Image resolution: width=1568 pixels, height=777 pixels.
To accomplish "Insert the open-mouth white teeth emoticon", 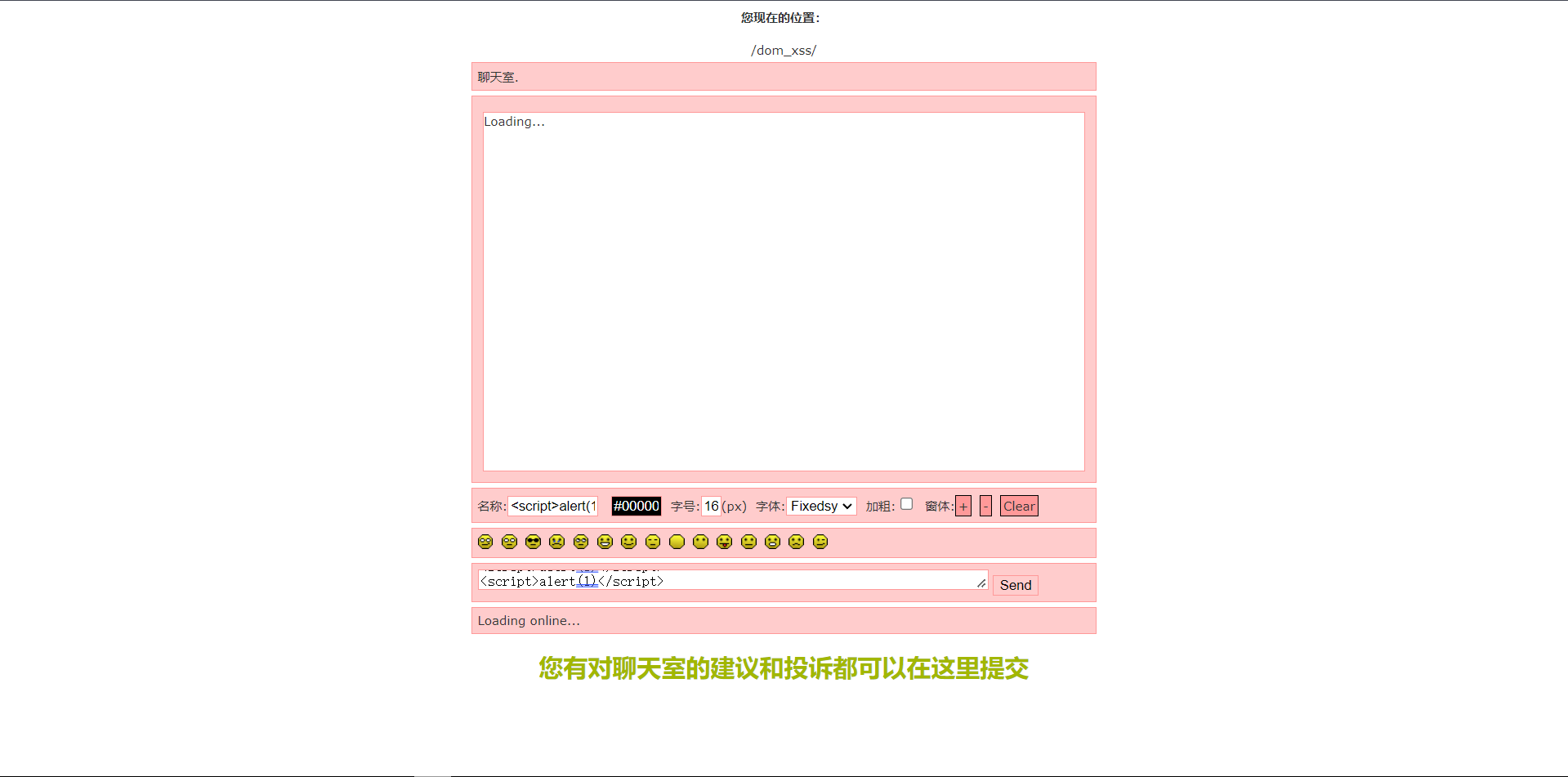I will click(x=772, y=542).
